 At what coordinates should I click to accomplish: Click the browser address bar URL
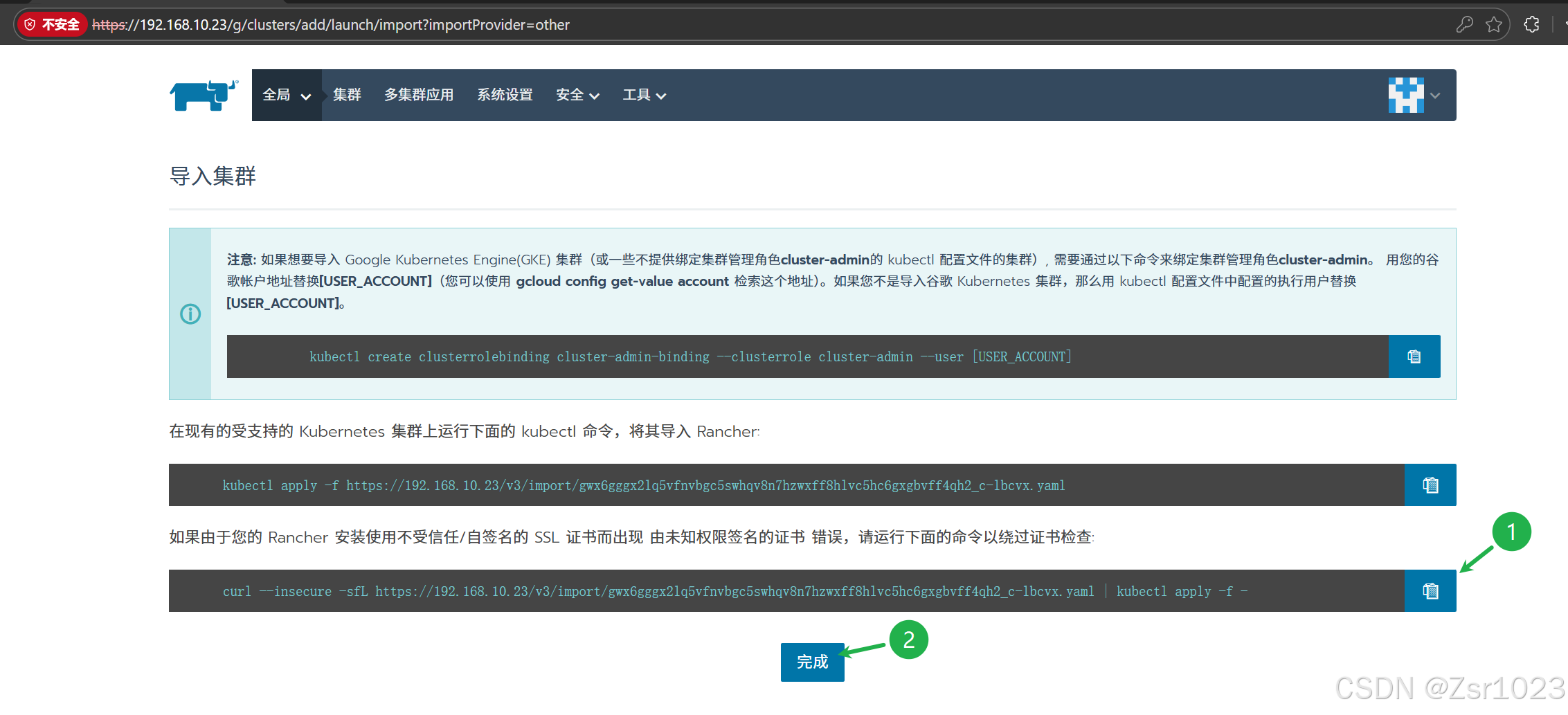[x=331, y=25]
